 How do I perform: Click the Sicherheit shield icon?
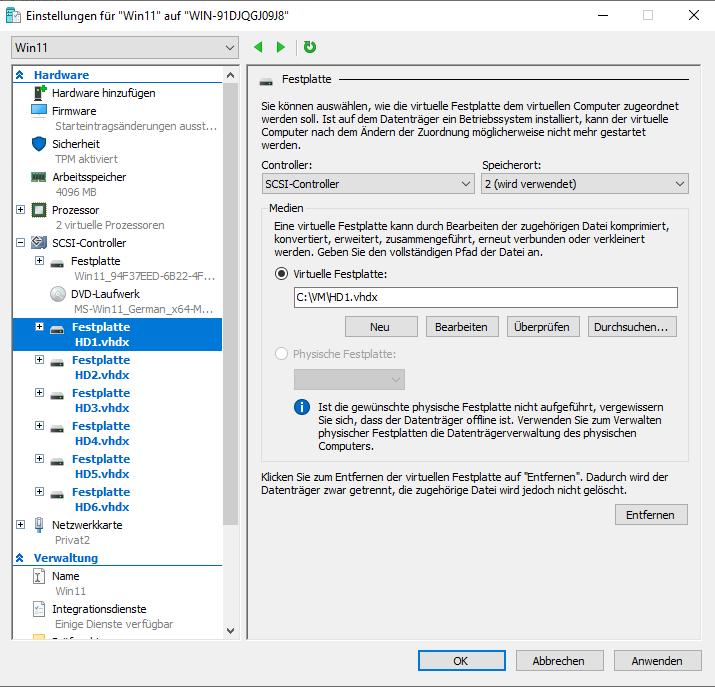tap(39, 144)
